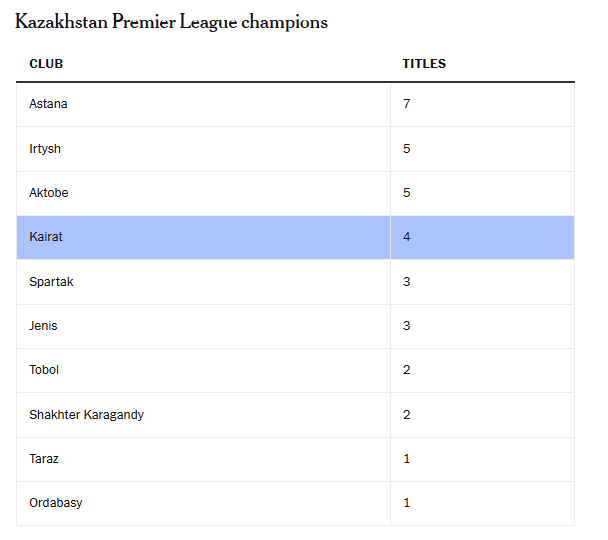Click the titles cell in Aktobe row
Viewport: 608px width, 540px height.
pyautogui.click(x=407, y=193)
